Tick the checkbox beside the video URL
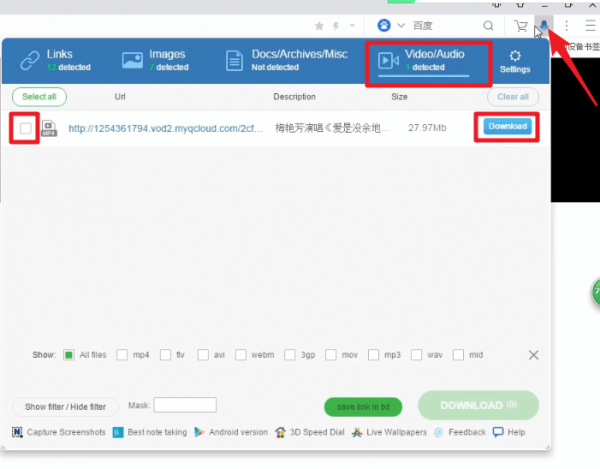The width and height of the screenshot is (600, 469). click(25, 128)
